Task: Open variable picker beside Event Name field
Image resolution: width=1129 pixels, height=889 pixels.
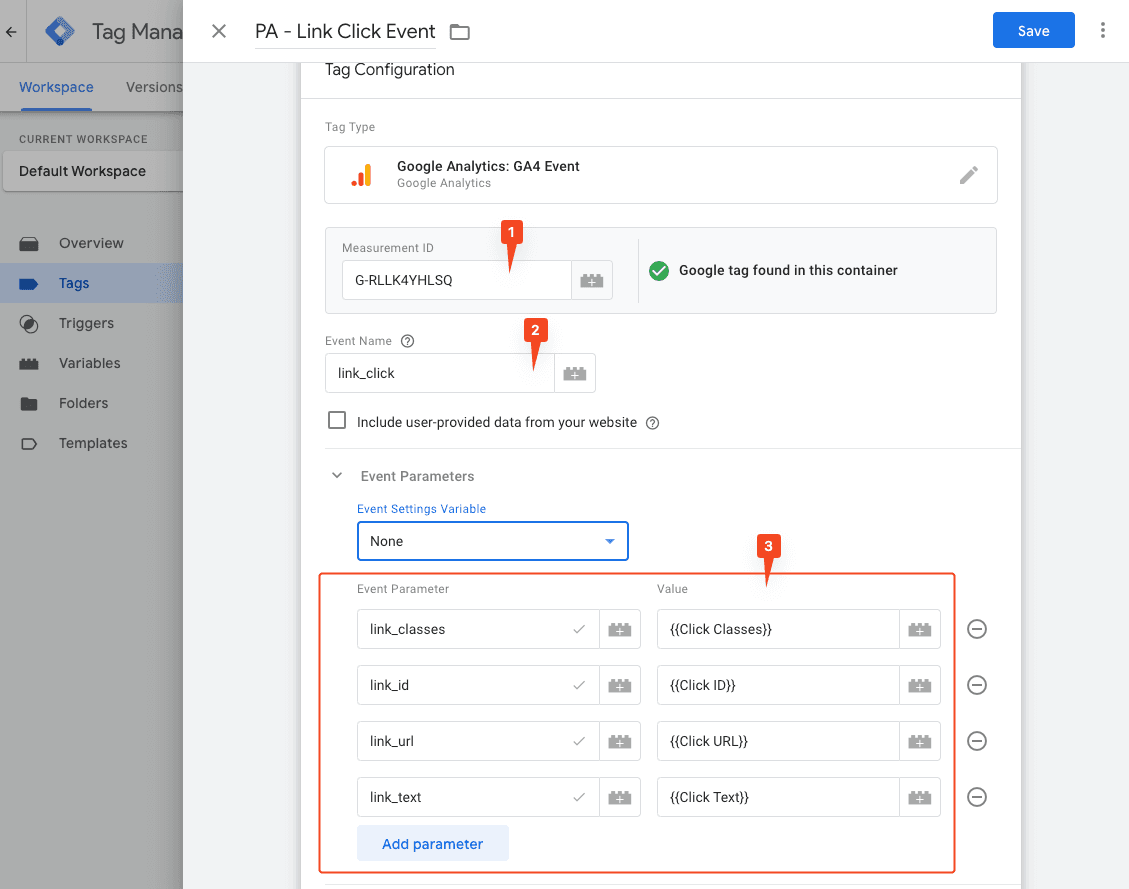Action: [574, 373]
